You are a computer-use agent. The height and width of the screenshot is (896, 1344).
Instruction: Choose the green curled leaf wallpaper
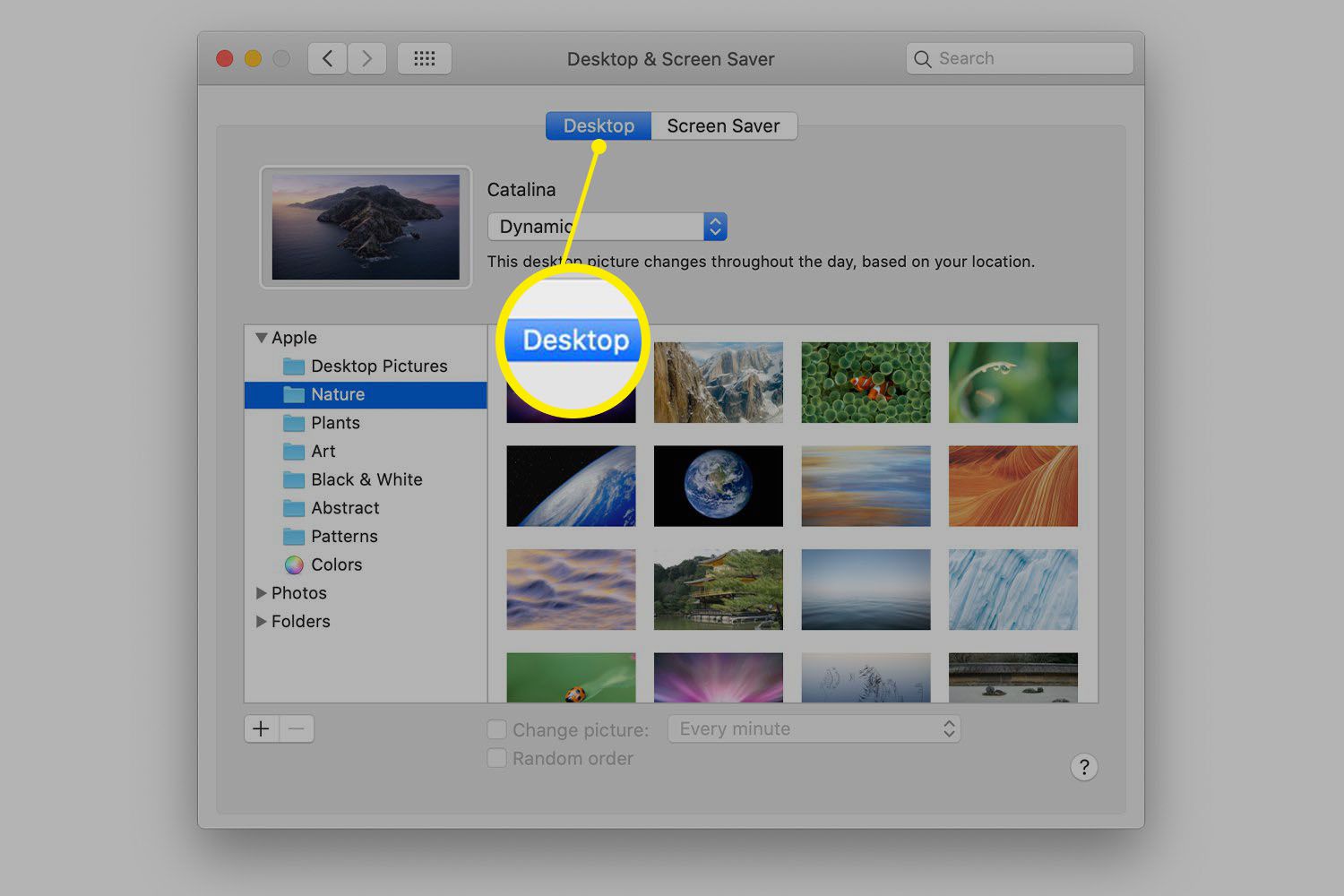pos(1013,383)
